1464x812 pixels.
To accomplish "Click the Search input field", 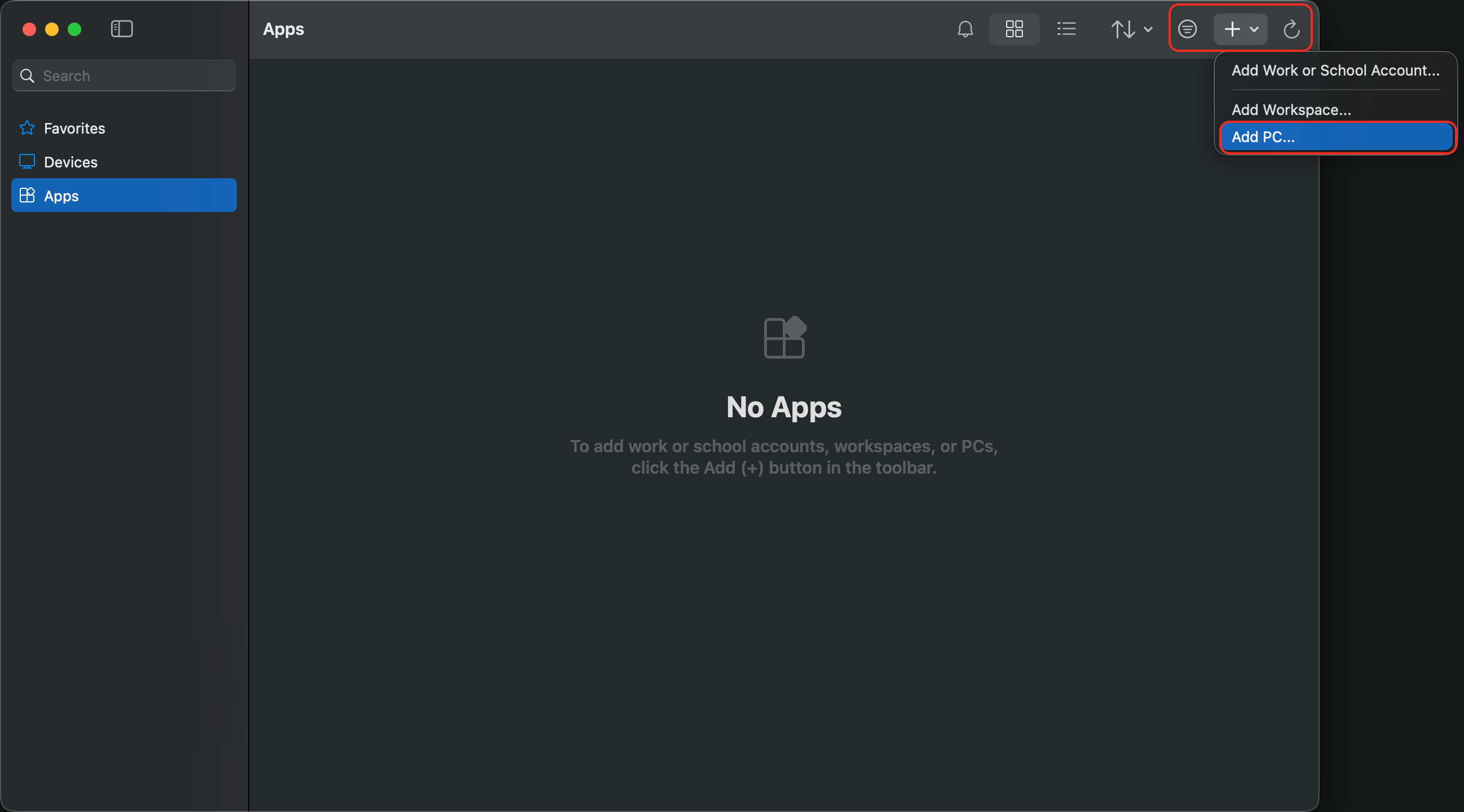I will click(x=124, y=76).
